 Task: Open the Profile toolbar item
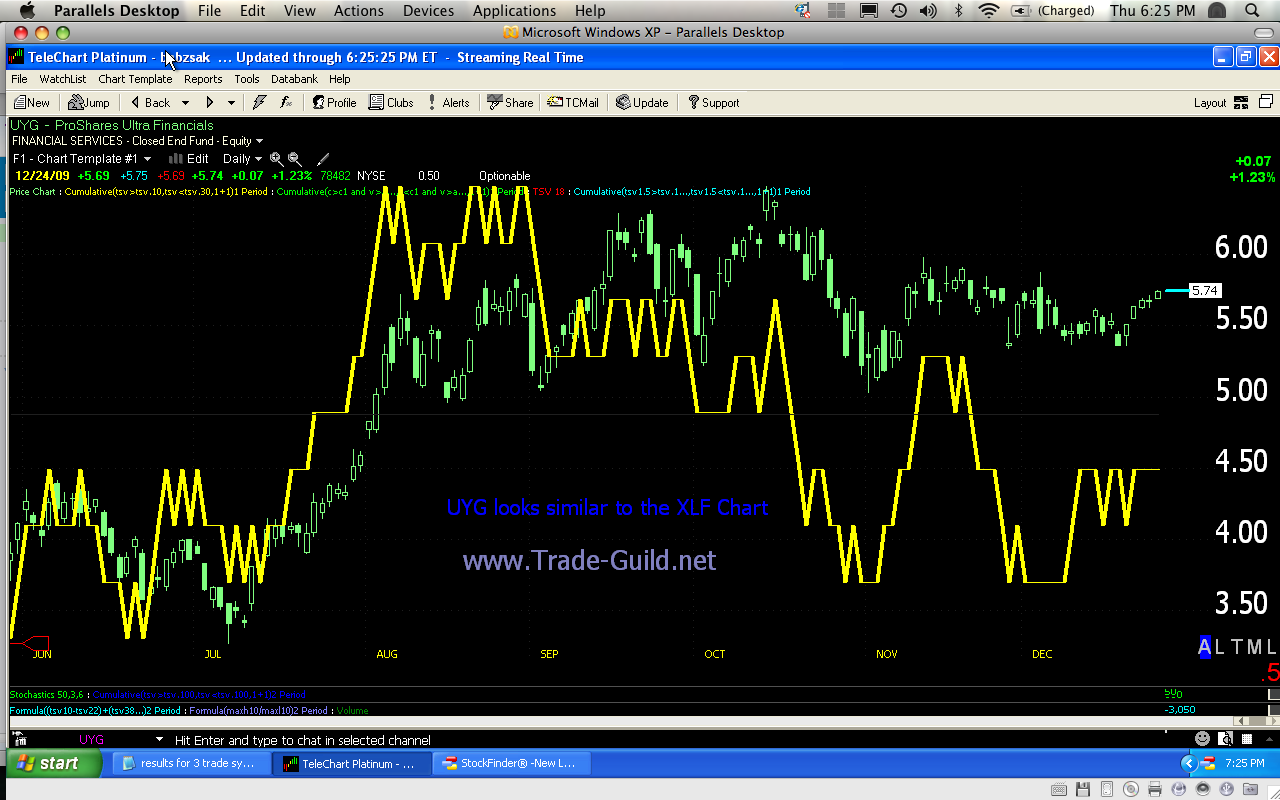[x=334, y=102]
